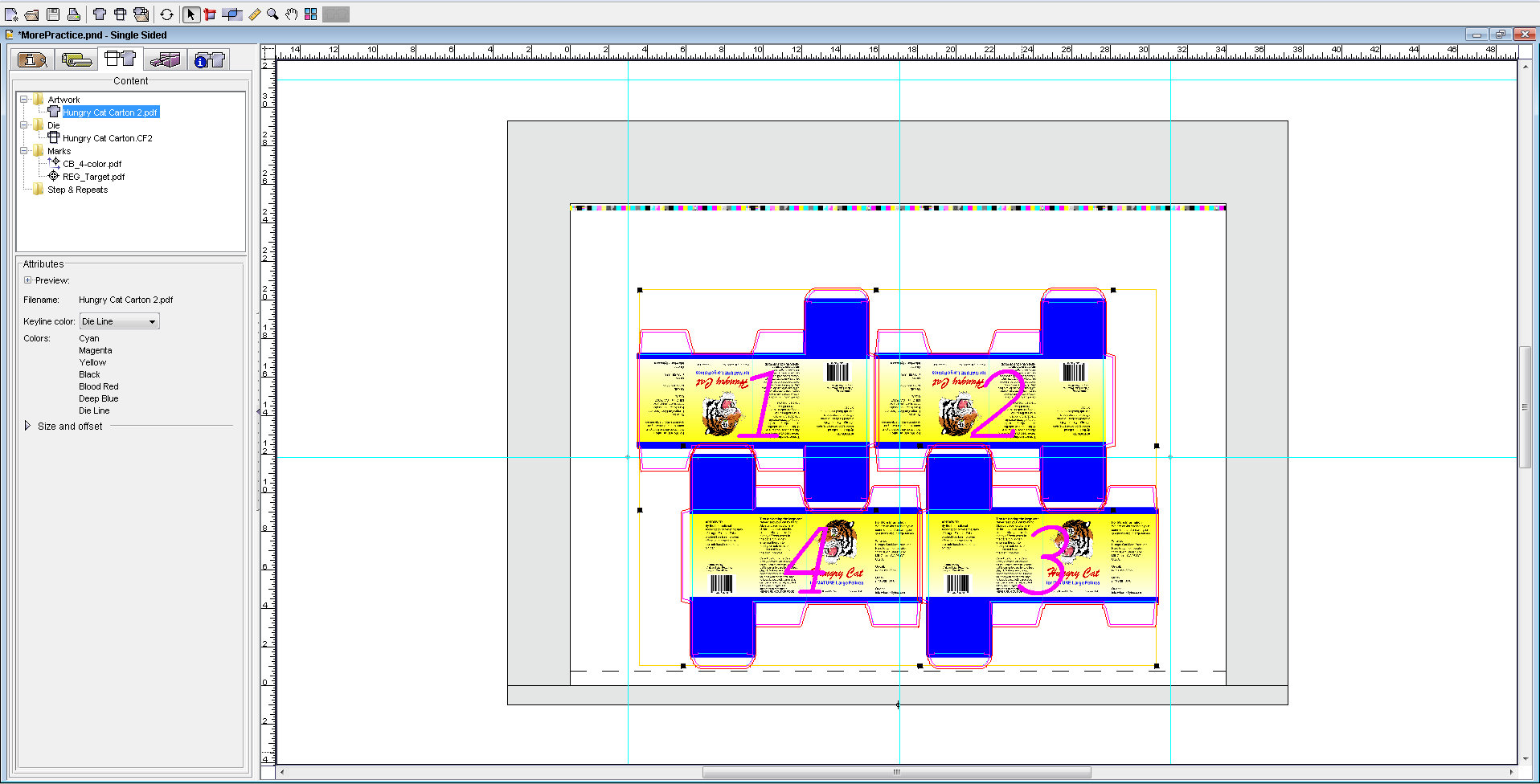Add artwork with the filled shirt toolbar icon
Screen dimensions: 1540x784
tap(100, 14)
